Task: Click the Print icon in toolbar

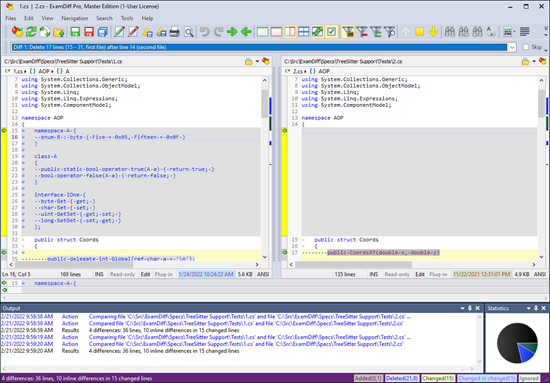Action: [175, 32]
